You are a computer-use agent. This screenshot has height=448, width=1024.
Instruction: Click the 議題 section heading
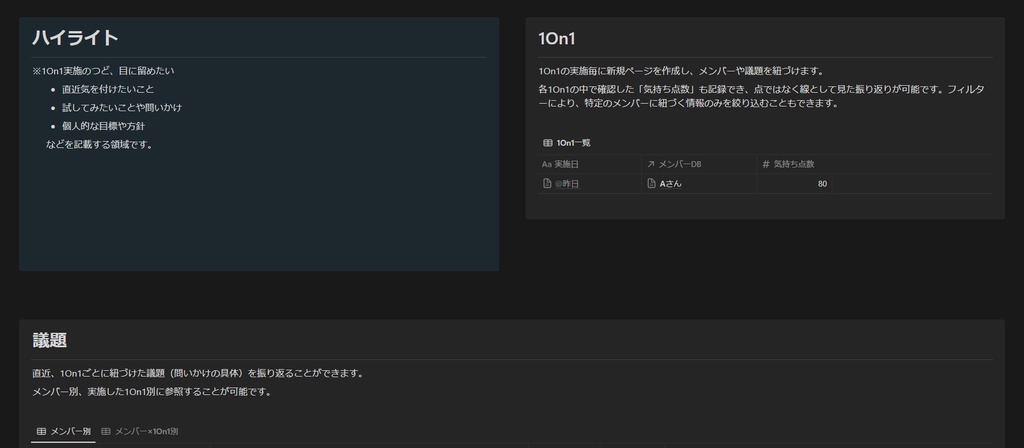[50, 340]
